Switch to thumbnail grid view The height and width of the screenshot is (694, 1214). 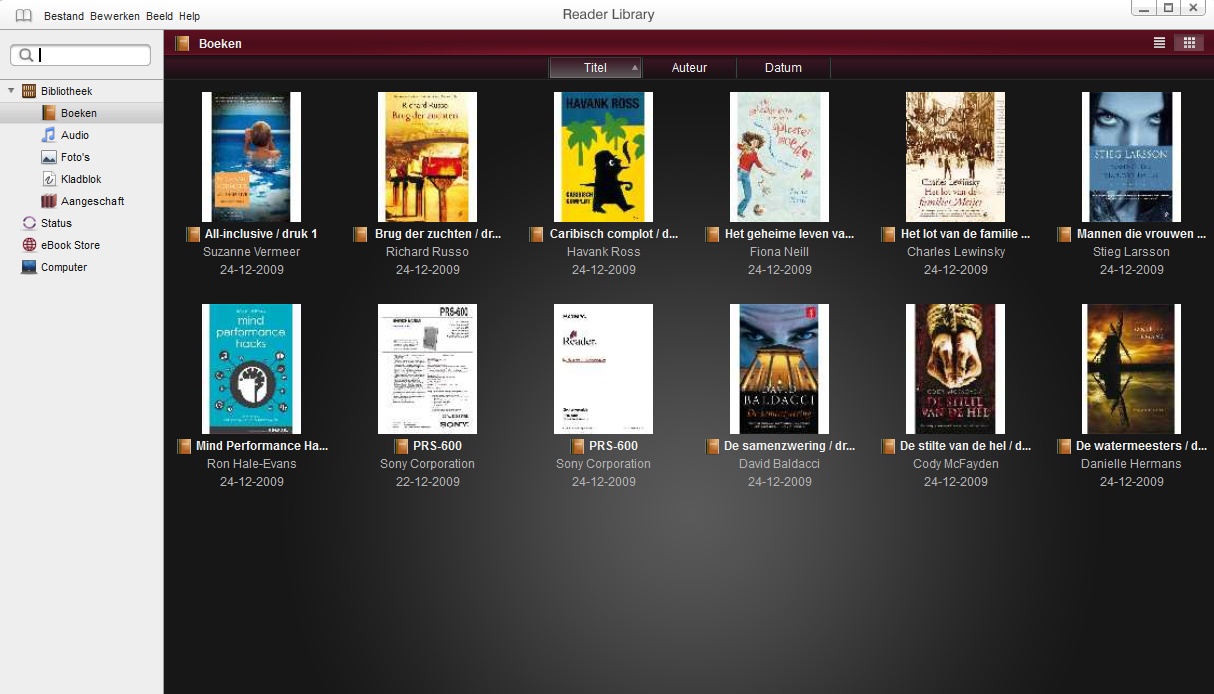click(1189, 43)
